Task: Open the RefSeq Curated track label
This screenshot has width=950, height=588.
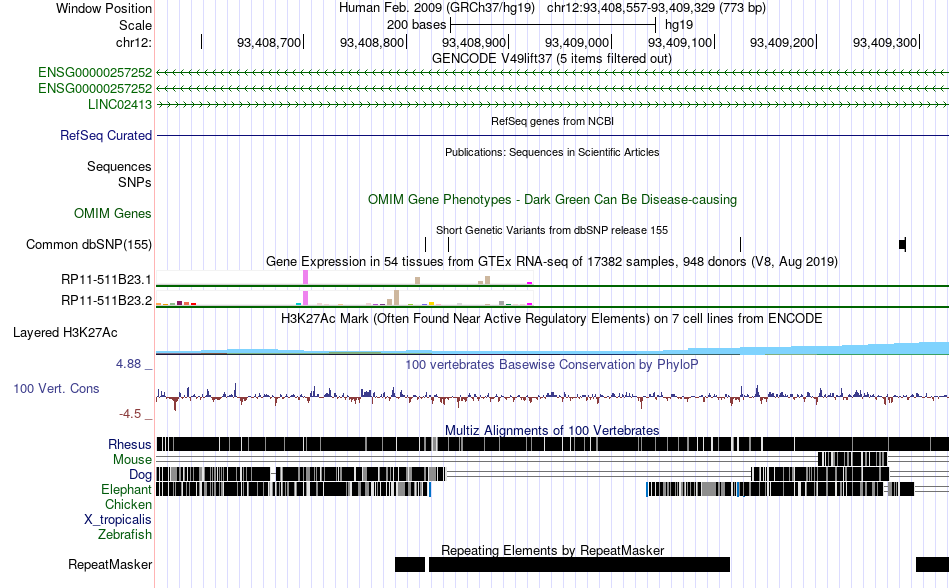Action: 105,135
